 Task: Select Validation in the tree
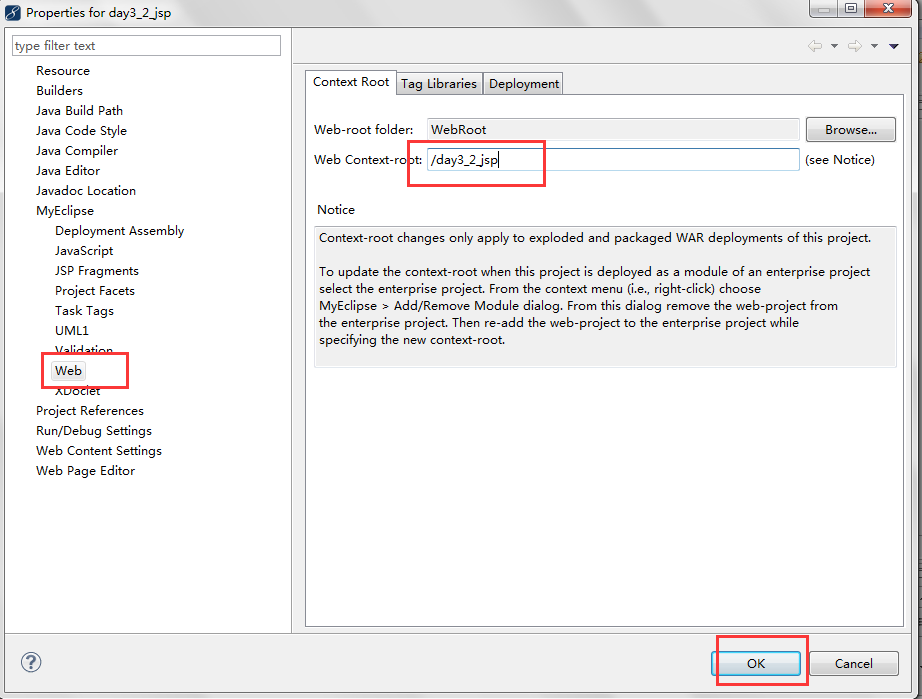(84, 350)
